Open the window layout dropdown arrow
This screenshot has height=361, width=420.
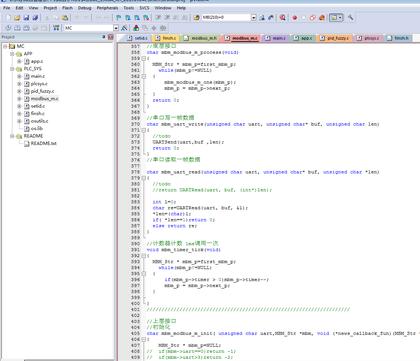[x=340, y=18]
